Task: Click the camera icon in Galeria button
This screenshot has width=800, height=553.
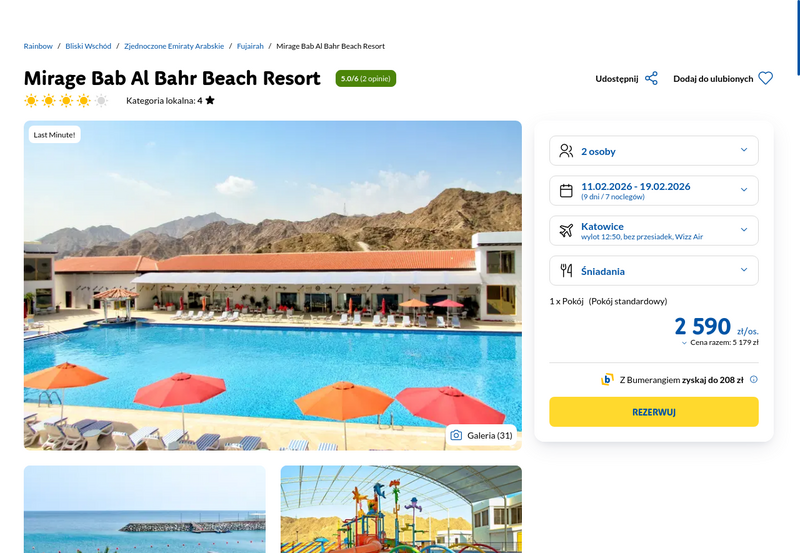Action: pyautogui.click(x=456, y=435)
